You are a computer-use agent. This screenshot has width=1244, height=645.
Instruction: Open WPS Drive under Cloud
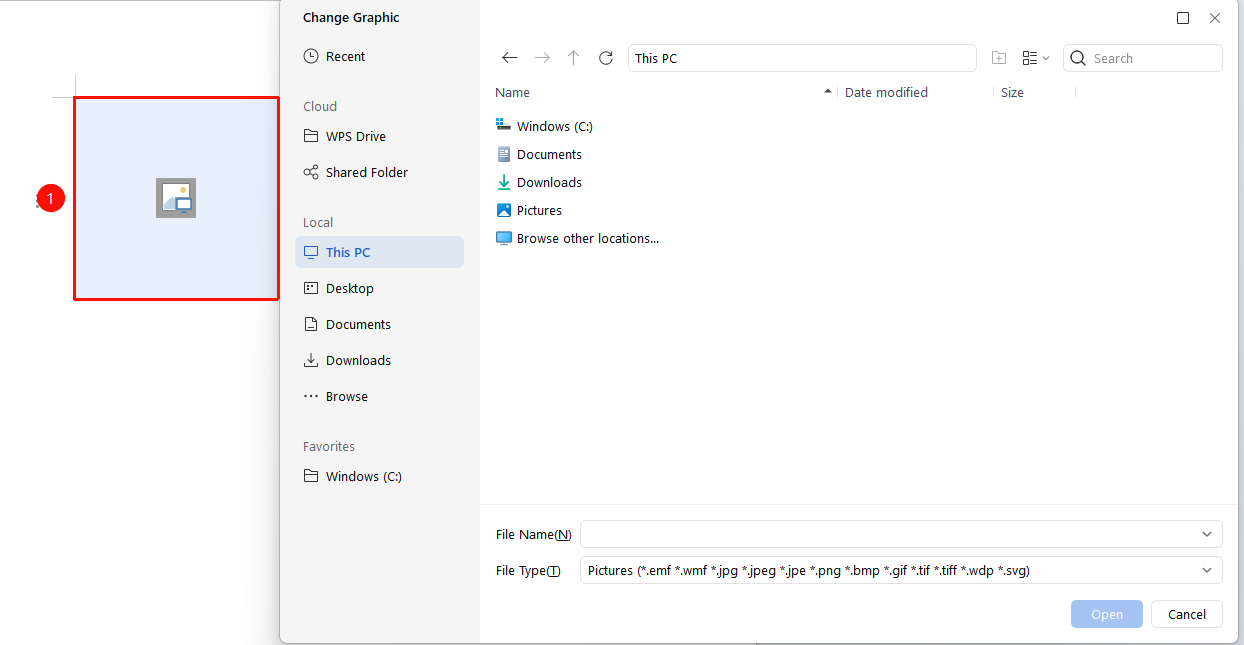pos(379,136)
